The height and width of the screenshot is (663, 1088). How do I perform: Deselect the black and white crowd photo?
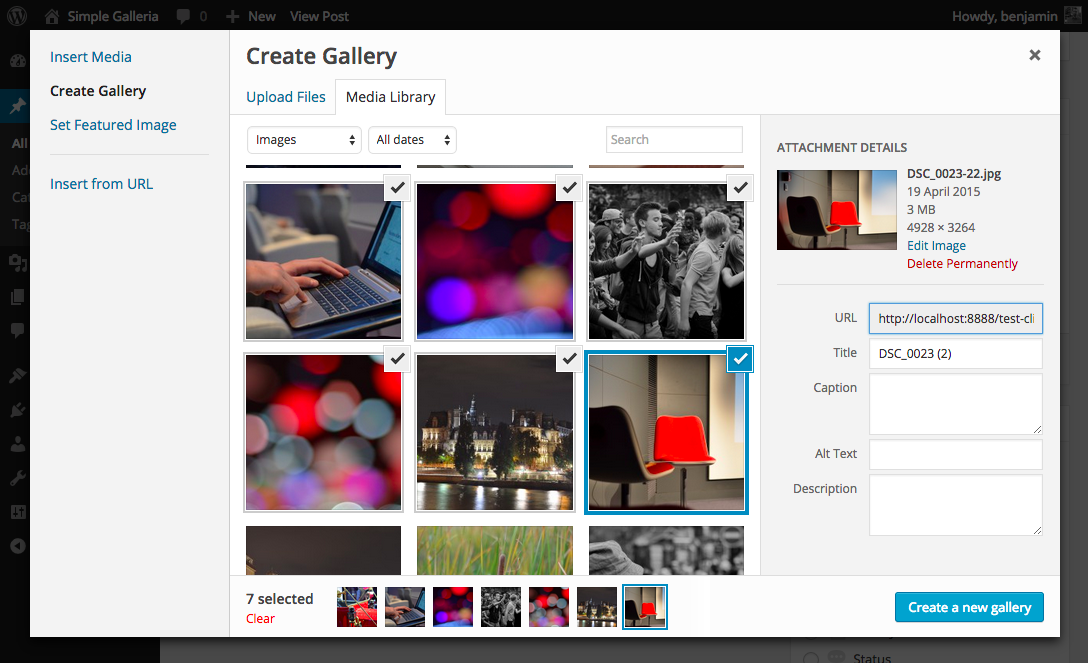point(740,187)
